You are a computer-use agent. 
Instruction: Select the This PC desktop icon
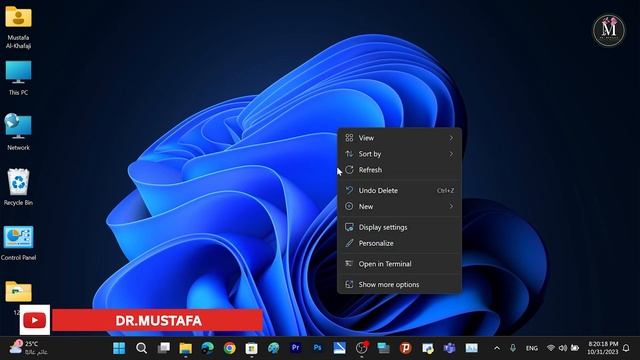coord(18,78)
